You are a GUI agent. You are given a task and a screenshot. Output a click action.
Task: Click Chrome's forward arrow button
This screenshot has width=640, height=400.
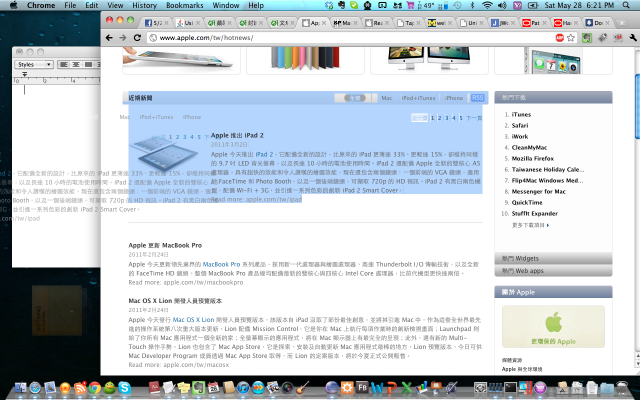pyautogui.click(x=123, y=38)
